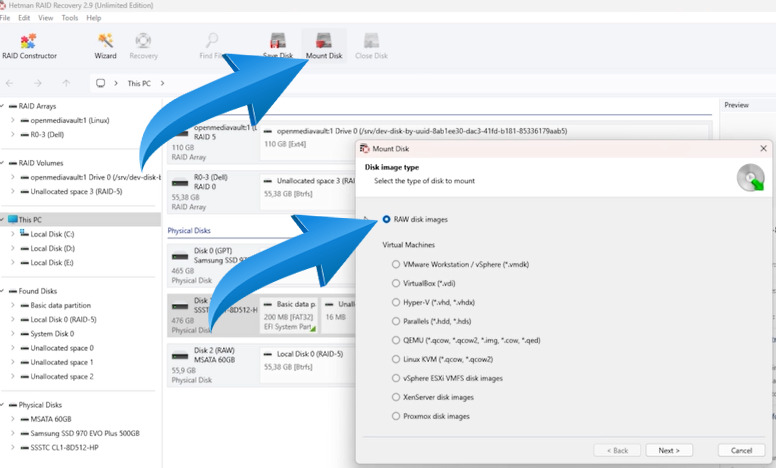Select Unallocated space 3 (RAID-5) tree item

pos(76,191)
